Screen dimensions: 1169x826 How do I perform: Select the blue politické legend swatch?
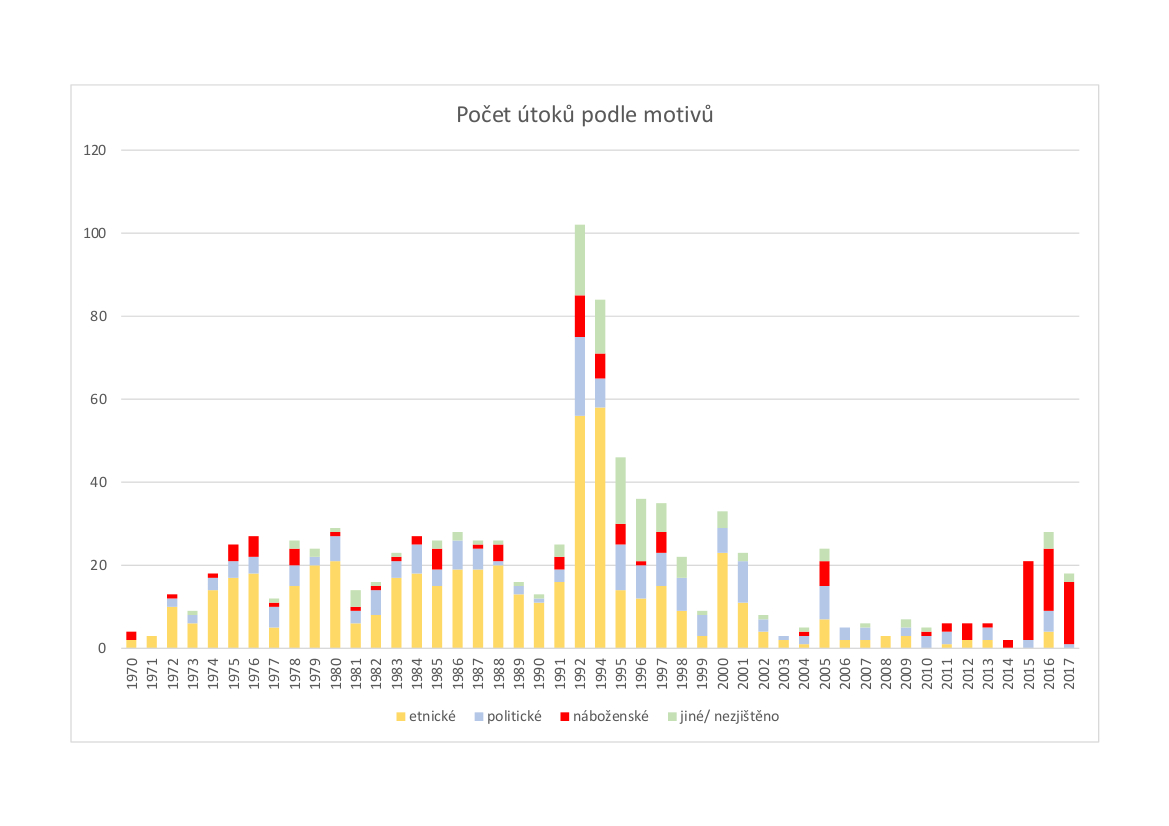coord(480,716)
